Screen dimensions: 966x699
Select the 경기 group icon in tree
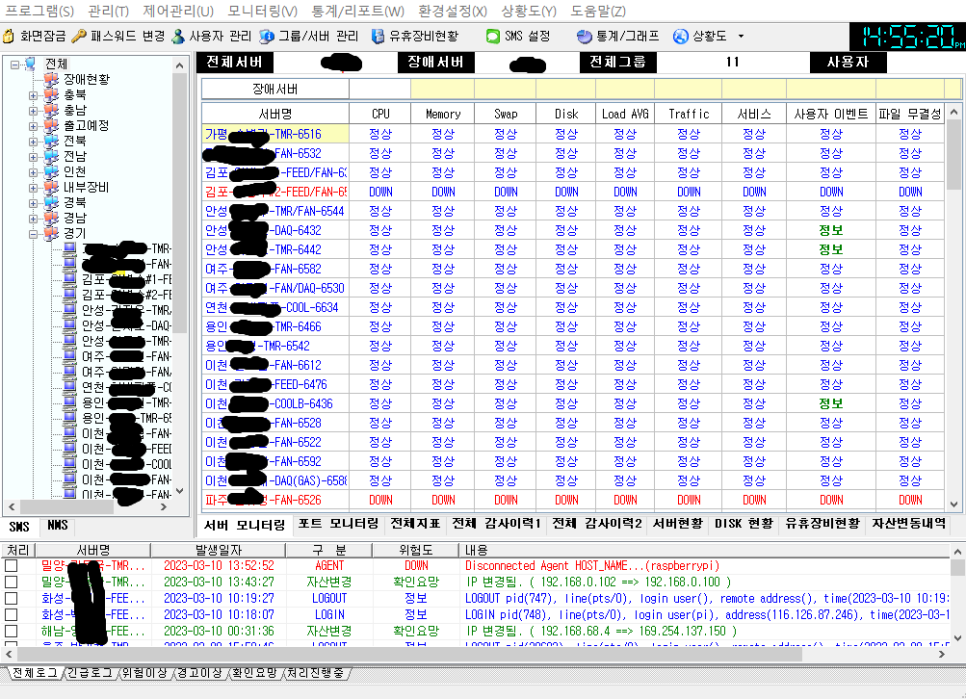(x=52, y=233)
